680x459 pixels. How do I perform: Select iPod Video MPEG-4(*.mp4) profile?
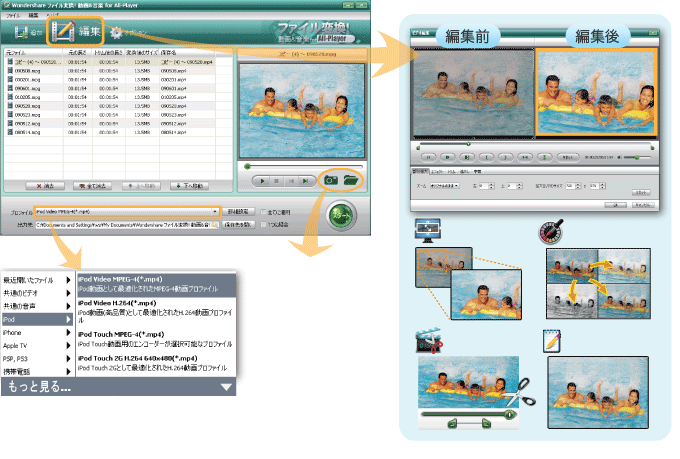(x=156, y=284)
